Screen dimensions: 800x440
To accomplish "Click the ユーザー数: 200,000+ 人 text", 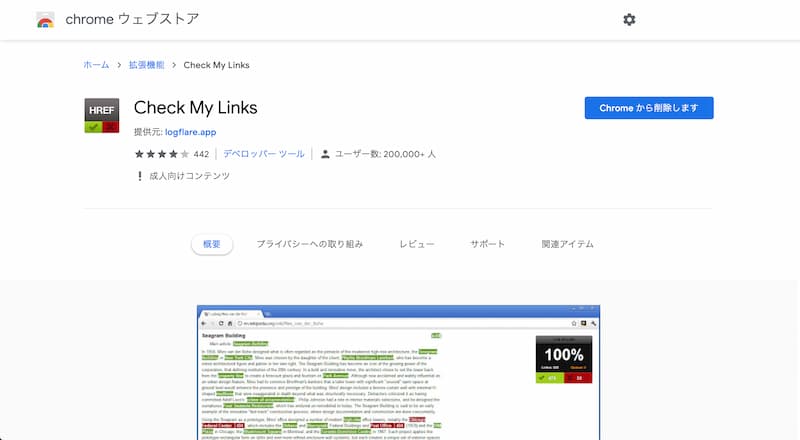I will click(x=385, y=154).
